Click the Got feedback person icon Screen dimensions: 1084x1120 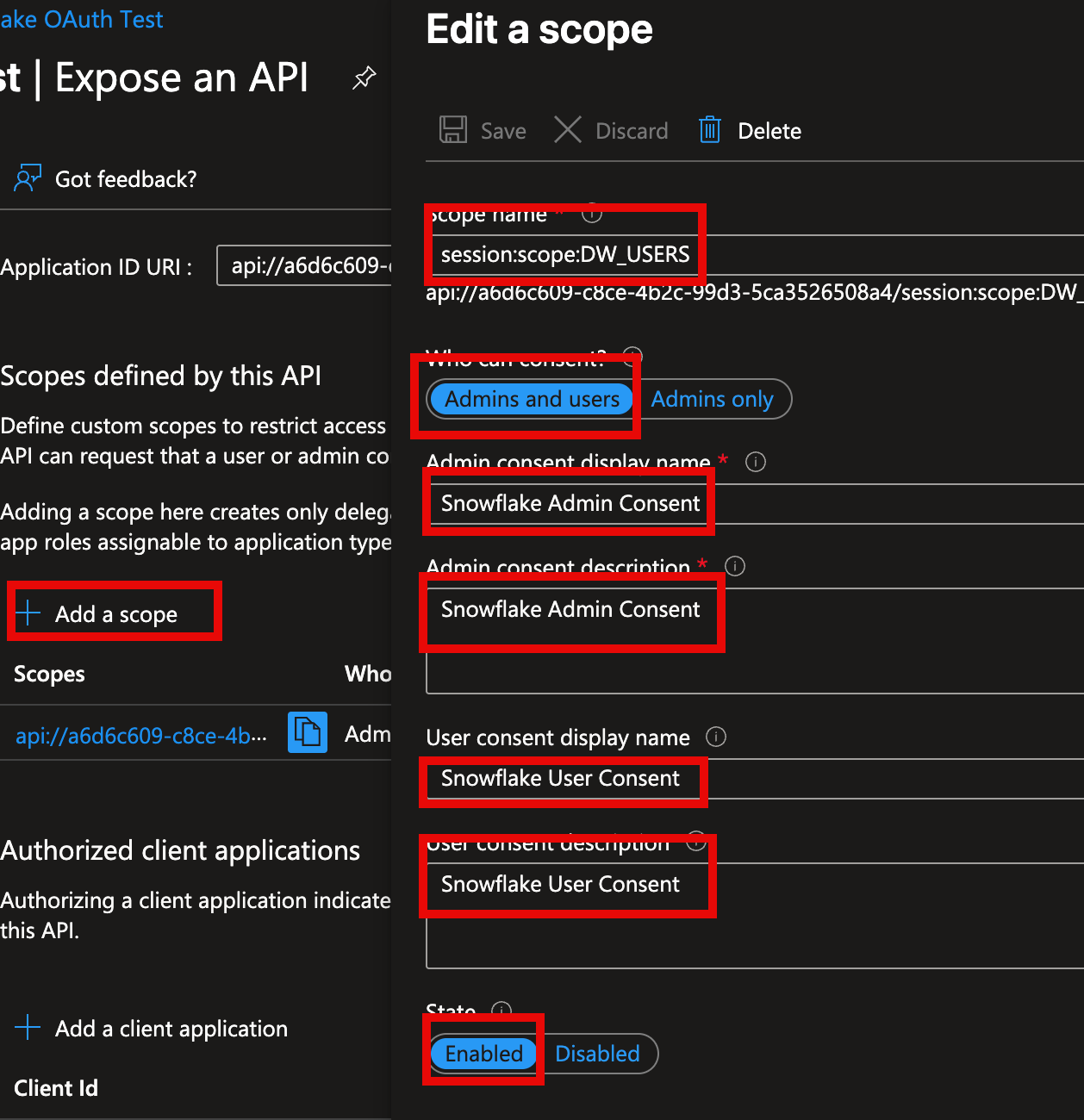tap(28, 178)
